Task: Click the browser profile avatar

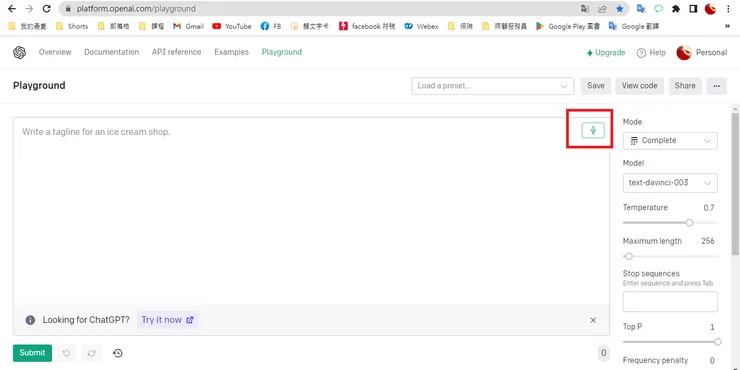Action: (710, 8)
